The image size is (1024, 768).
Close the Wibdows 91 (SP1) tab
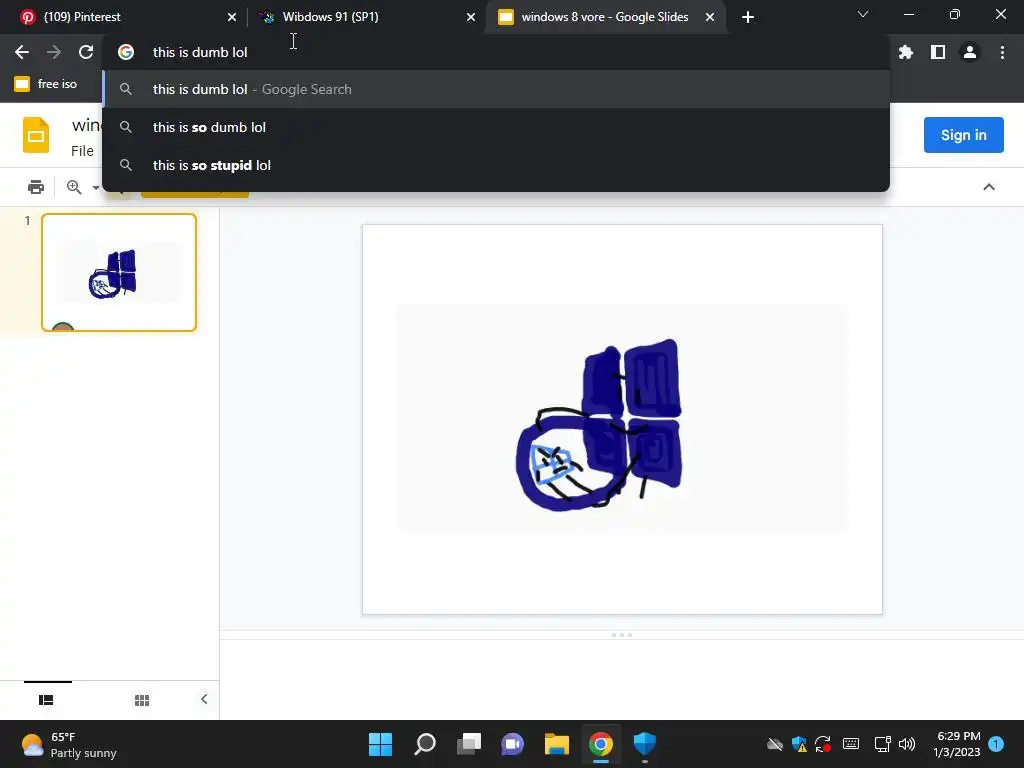(471, 17)
